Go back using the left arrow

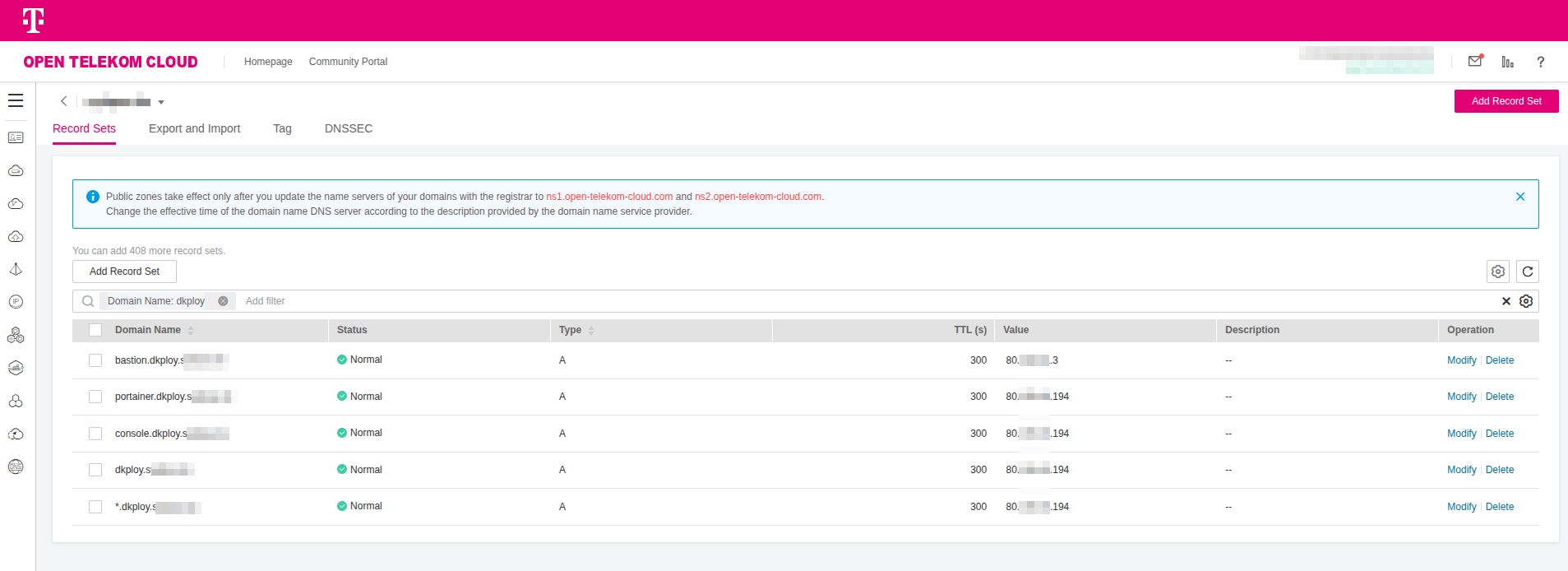tap(63, 101)
